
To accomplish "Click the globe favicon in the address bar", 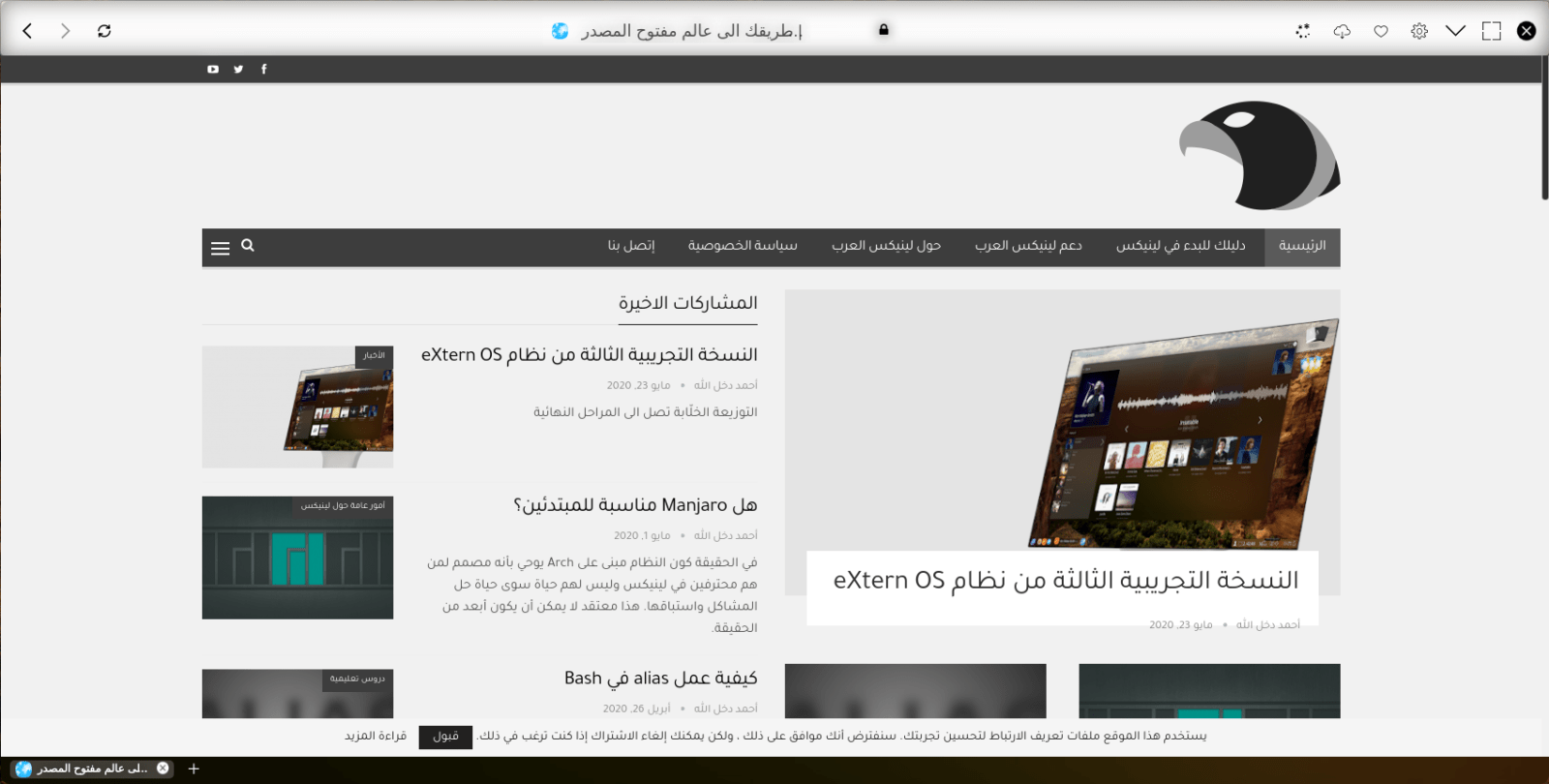I will coord(560,31).
